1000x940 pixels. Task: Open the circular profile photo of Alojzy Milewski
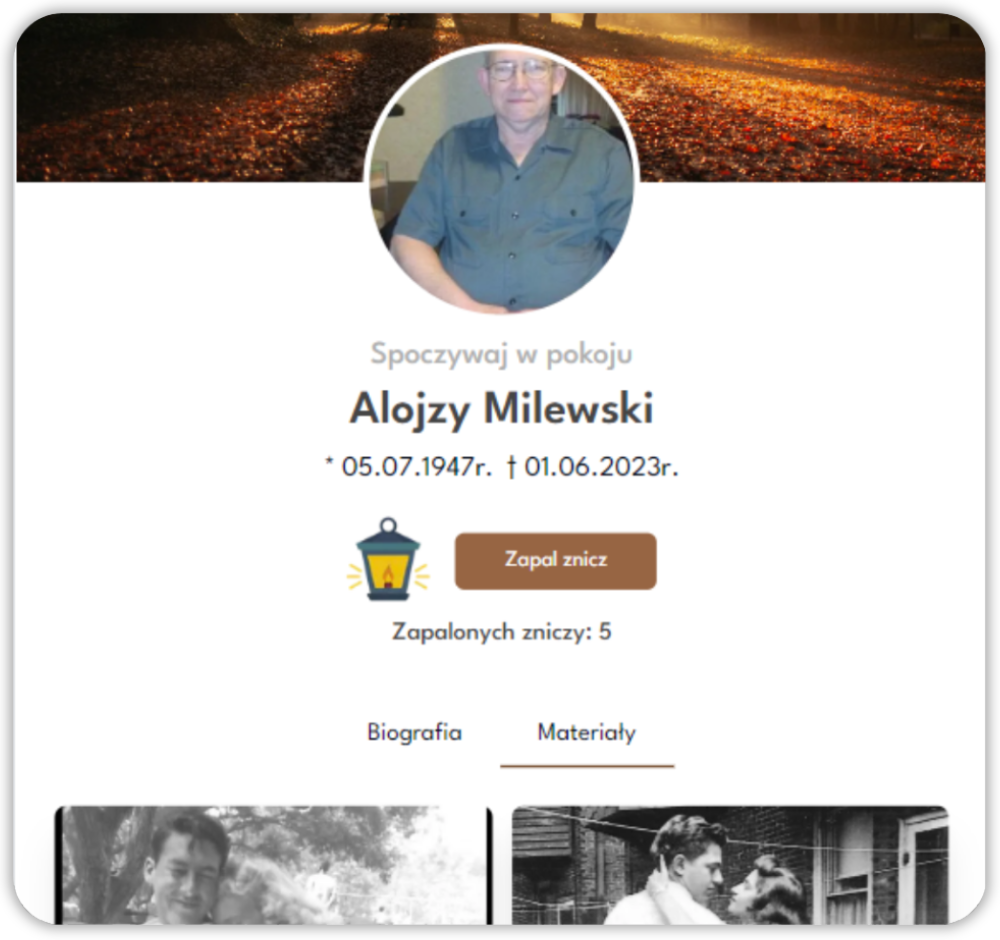pos(501,179)
